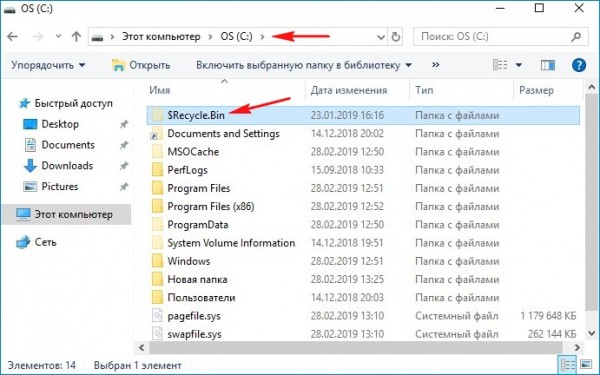The image size is (600, 375).
Task: Switch to details view in status bar
Action: tap(567, 364)
